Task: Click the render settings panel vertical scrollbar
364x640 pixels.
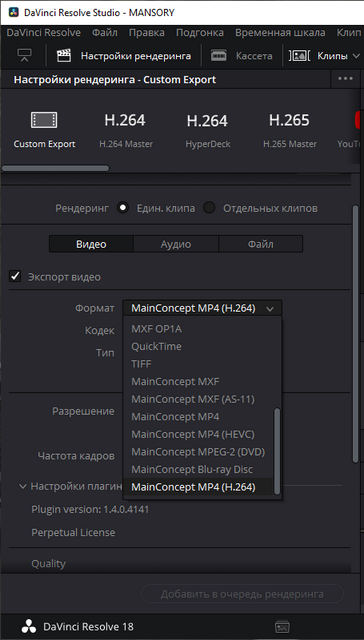Action: 355,334
